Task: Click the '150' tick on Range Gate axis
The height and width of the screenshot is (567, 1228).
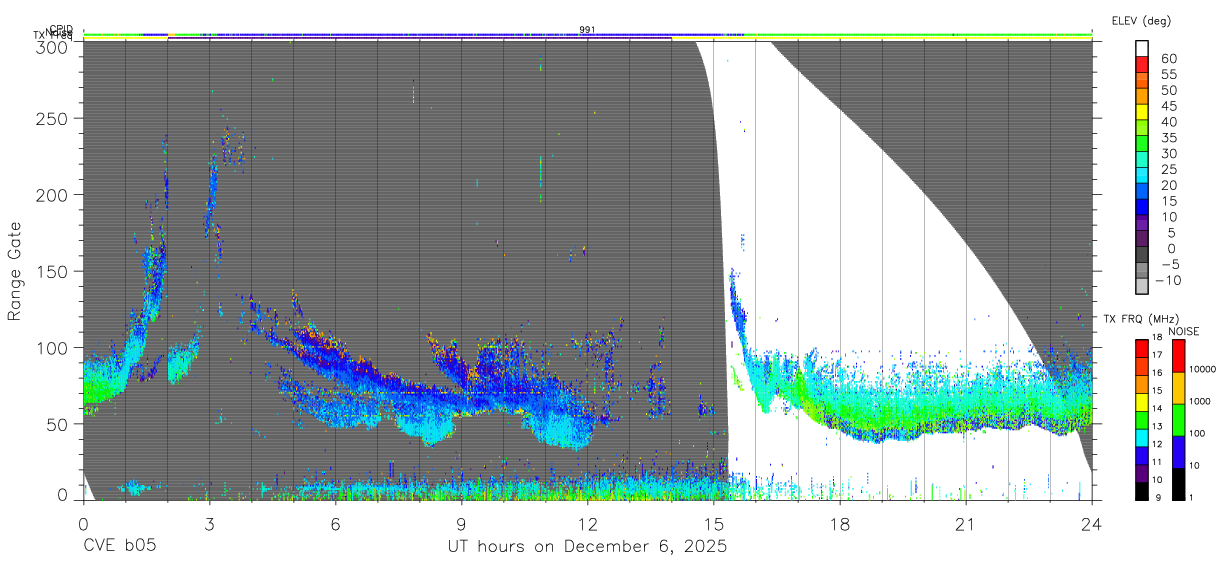Action: point(53,271)
